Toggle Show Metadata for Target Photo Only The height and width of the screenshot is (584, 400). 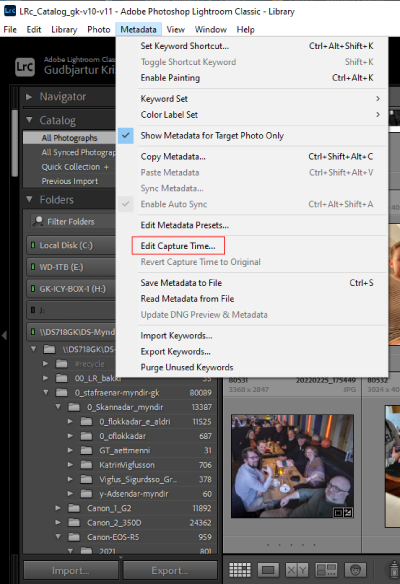coord(252,136)
